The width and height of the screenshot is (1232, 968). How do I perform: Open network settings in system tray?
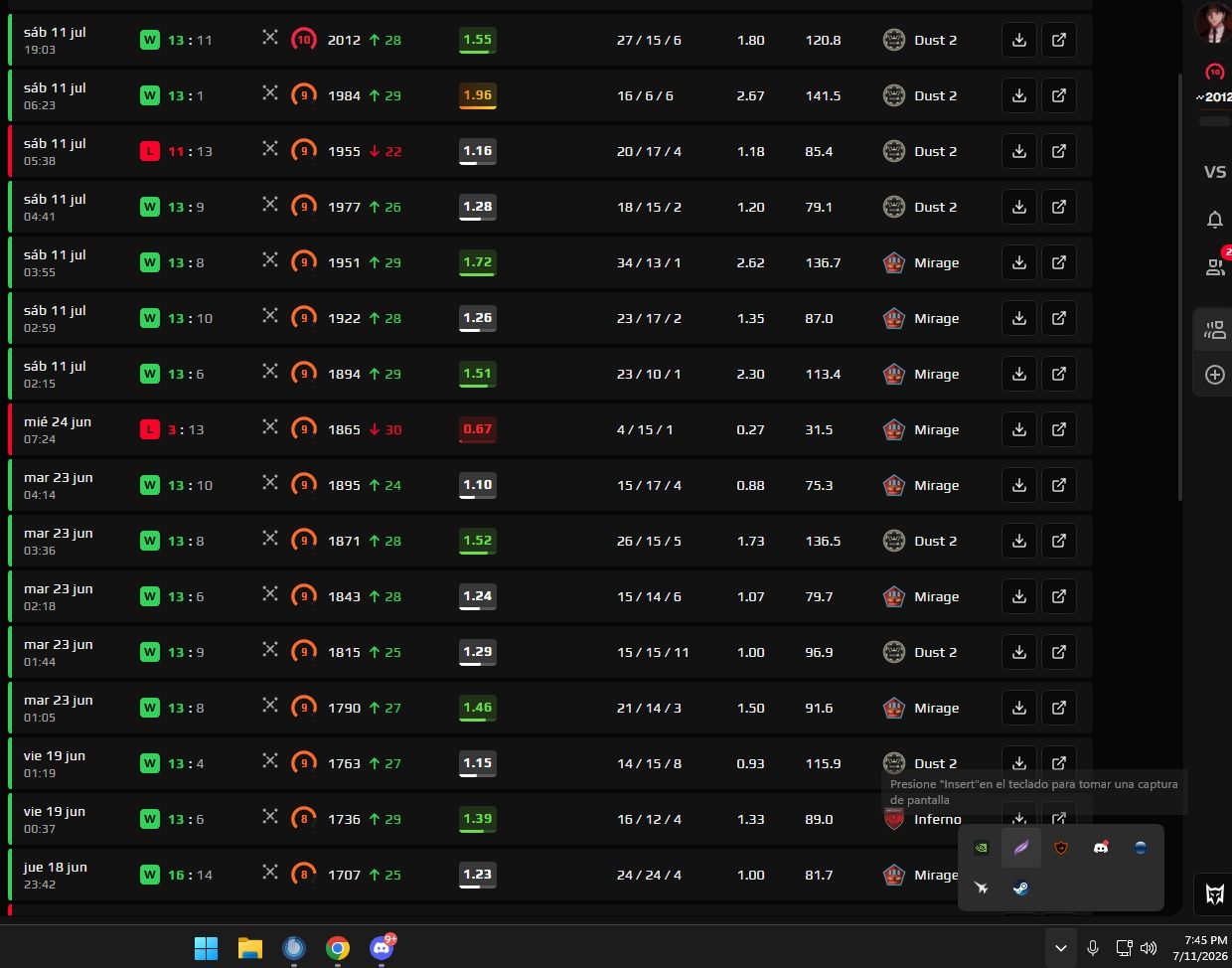pos(1124,948)
